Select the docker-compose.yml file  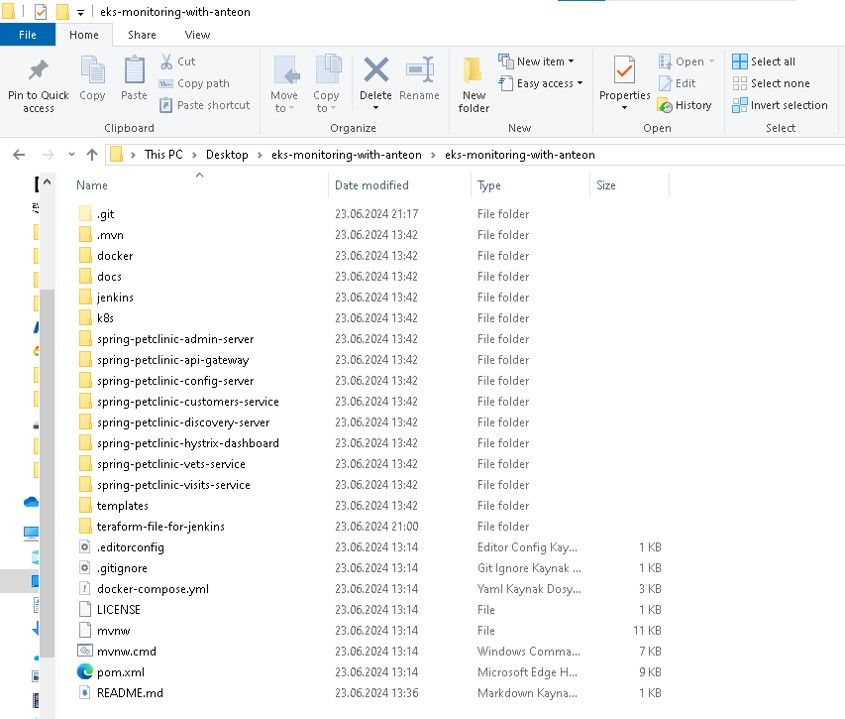152,589
